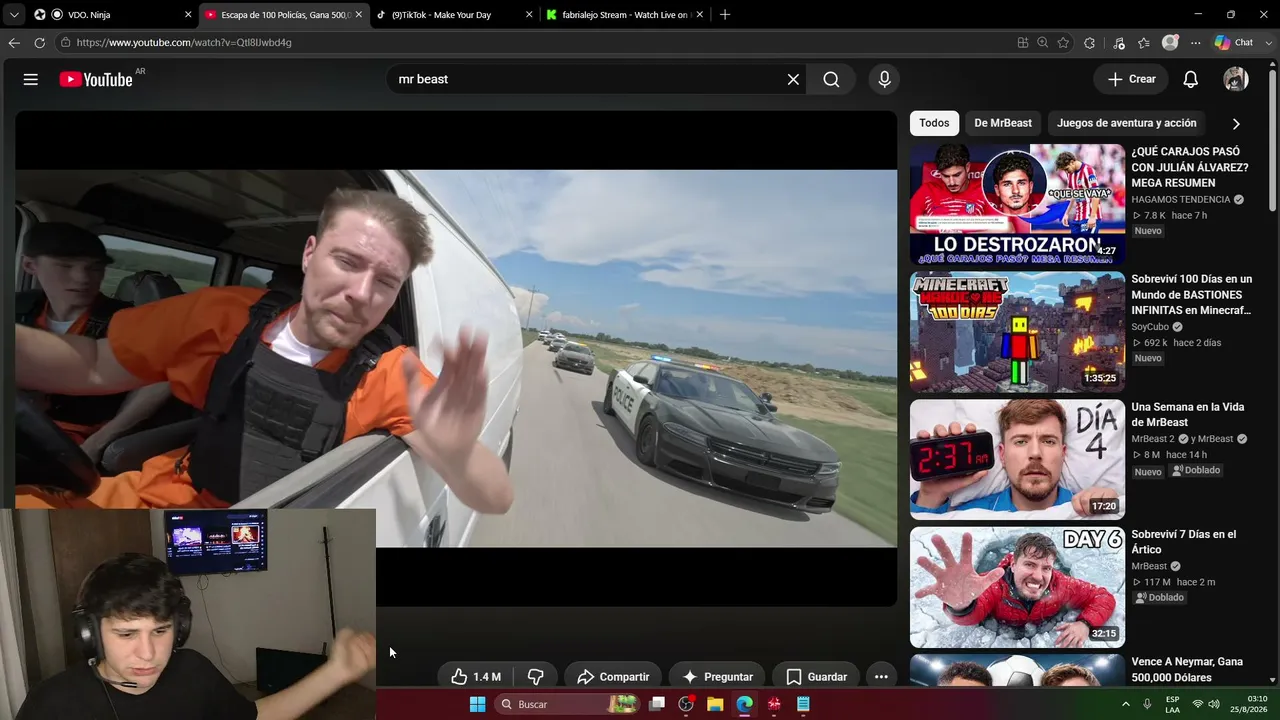Click the Compartir share button
1280x720 pixels.
(613, 677)
